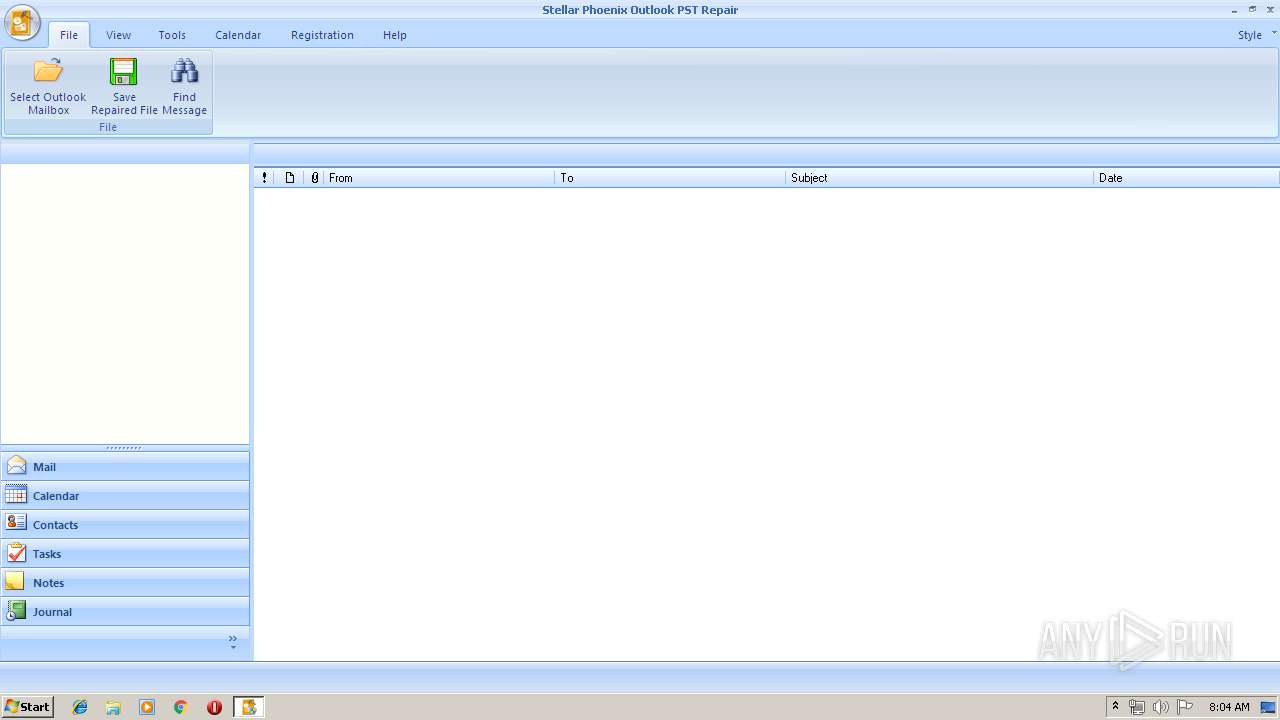Launch Internet Explorer from taskbar
This screenshot has width=1280, height=720.
pyautogui.click(x=80, y=707)
